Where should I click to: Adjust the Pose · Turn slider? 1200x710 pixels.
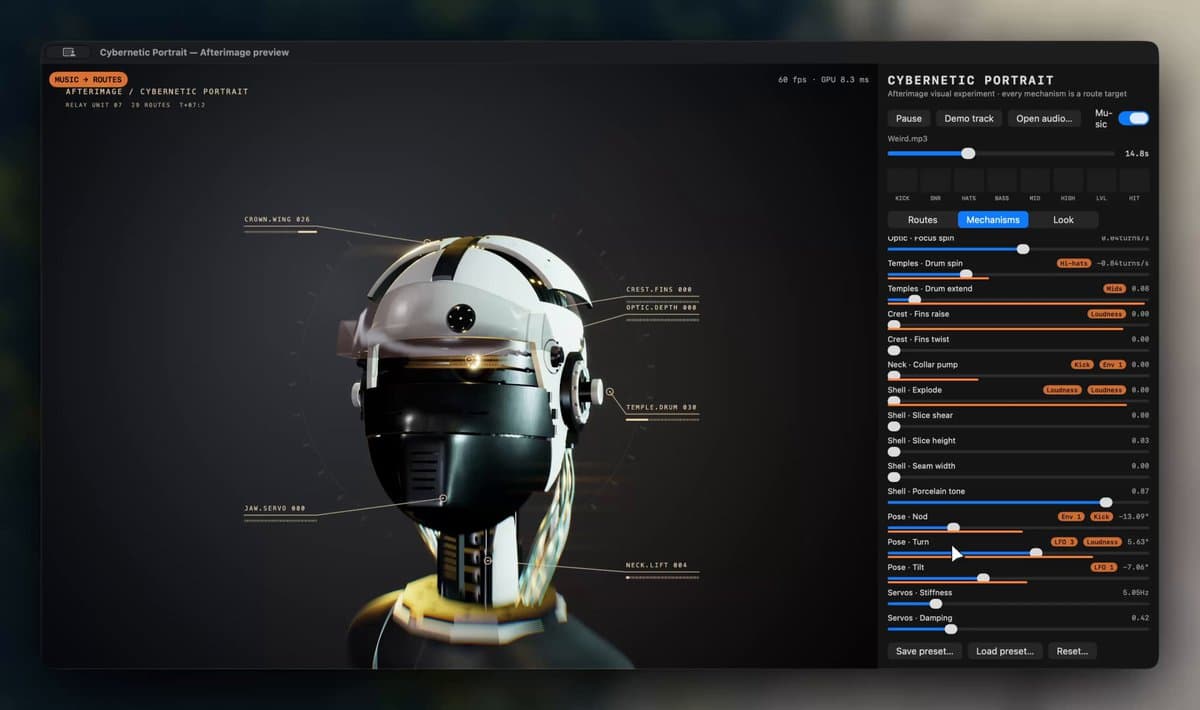point(1018,552)
